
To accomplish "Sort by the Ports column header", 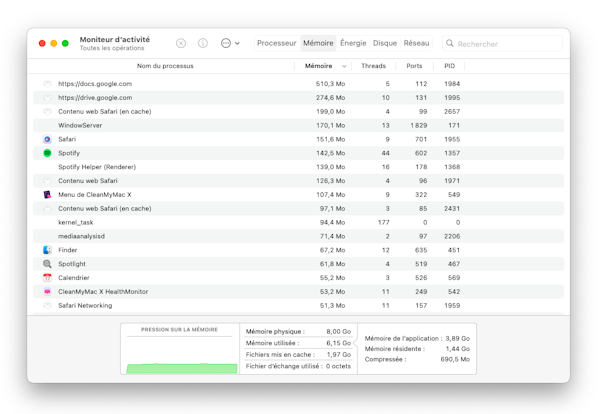I will click(x=414, y=66).
